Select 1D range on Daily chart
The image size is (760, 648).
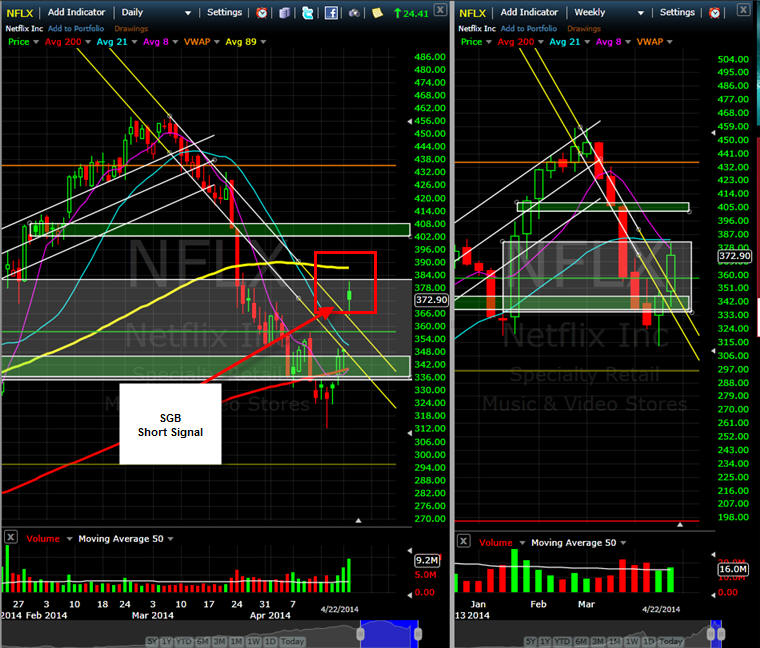(270, 641)
